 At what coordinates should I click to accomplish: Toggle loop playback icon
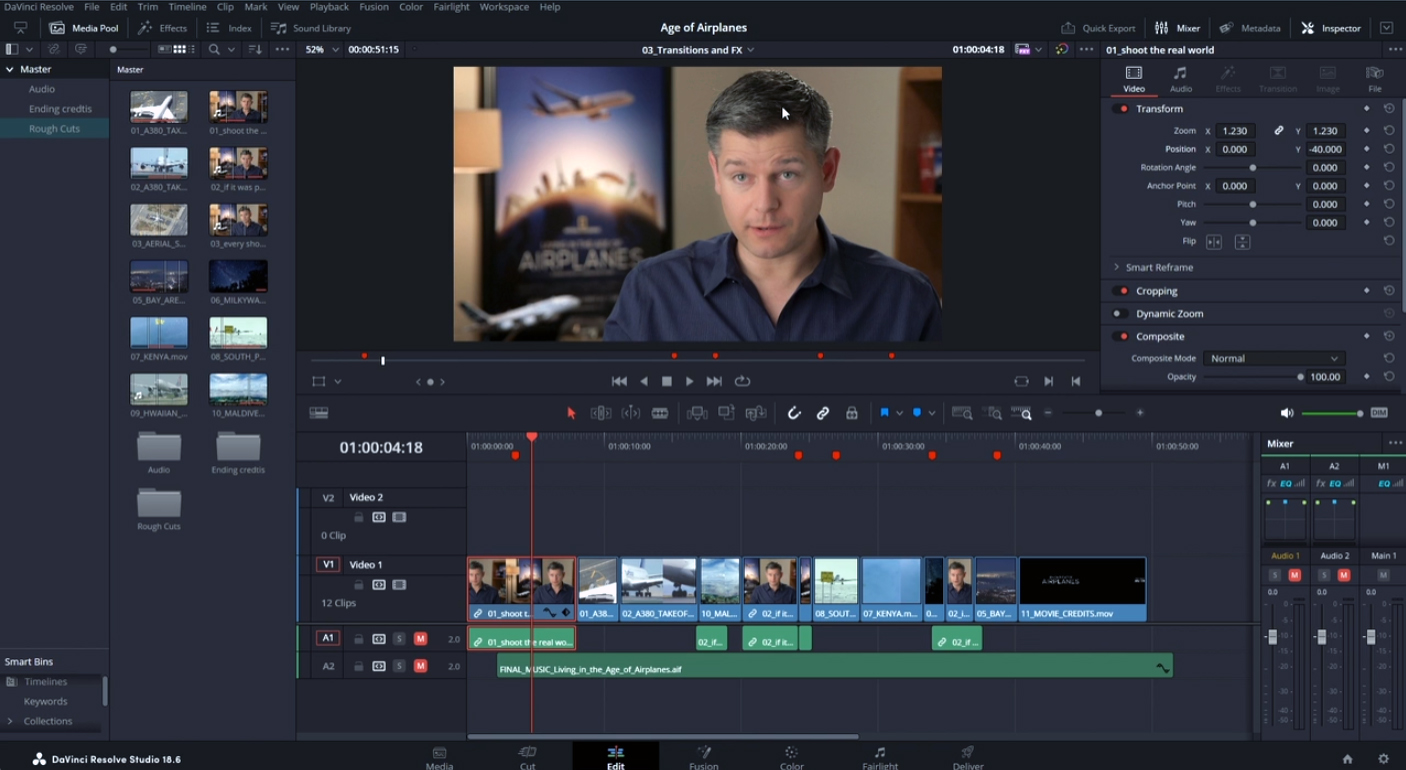coord(742,381)
